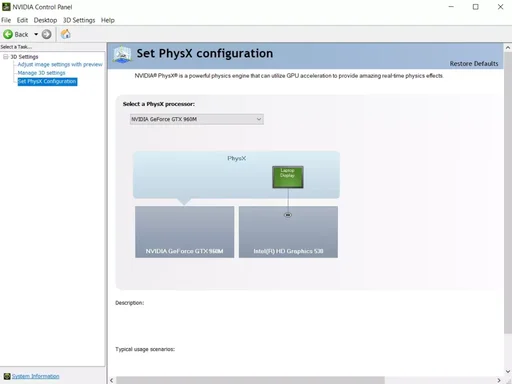Click the Intel(R) HD Graphics 530 box
Viewport: 512px width, 384px height.
[x=288, y=232]
